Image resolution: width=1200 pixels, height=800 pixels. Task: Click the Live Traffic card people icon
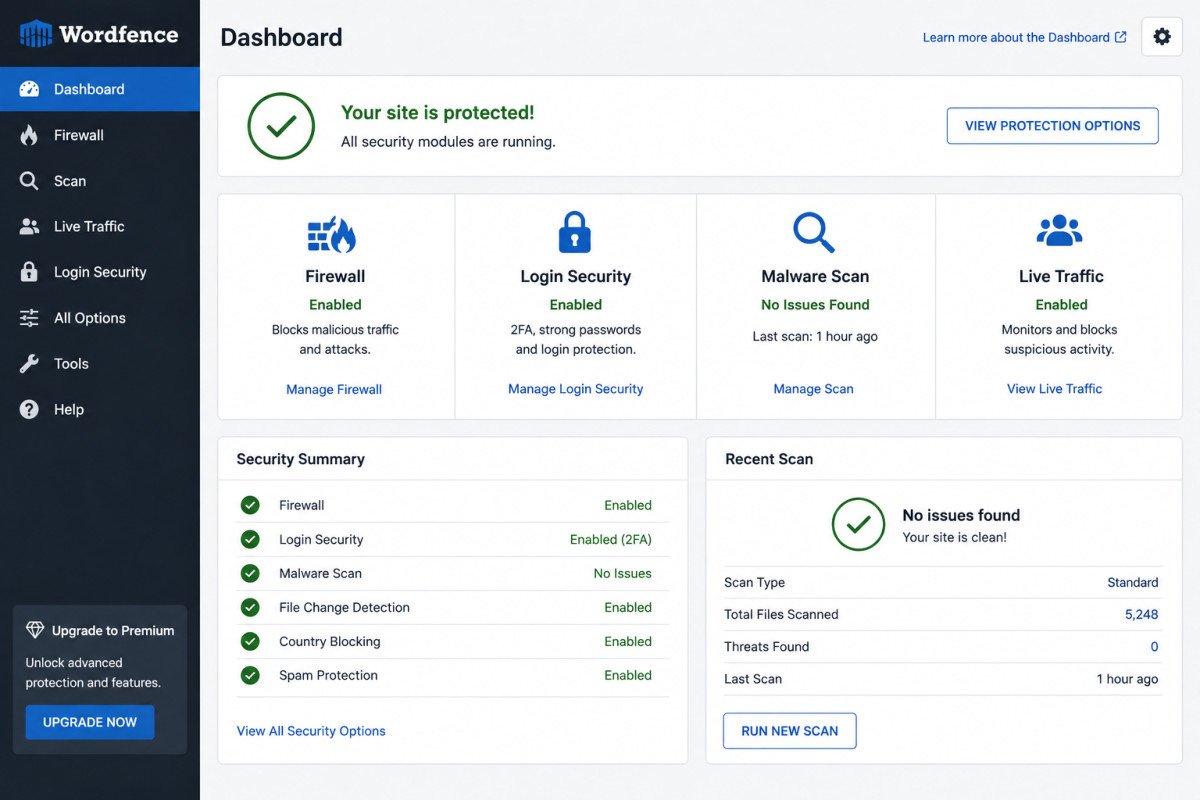1060,231
